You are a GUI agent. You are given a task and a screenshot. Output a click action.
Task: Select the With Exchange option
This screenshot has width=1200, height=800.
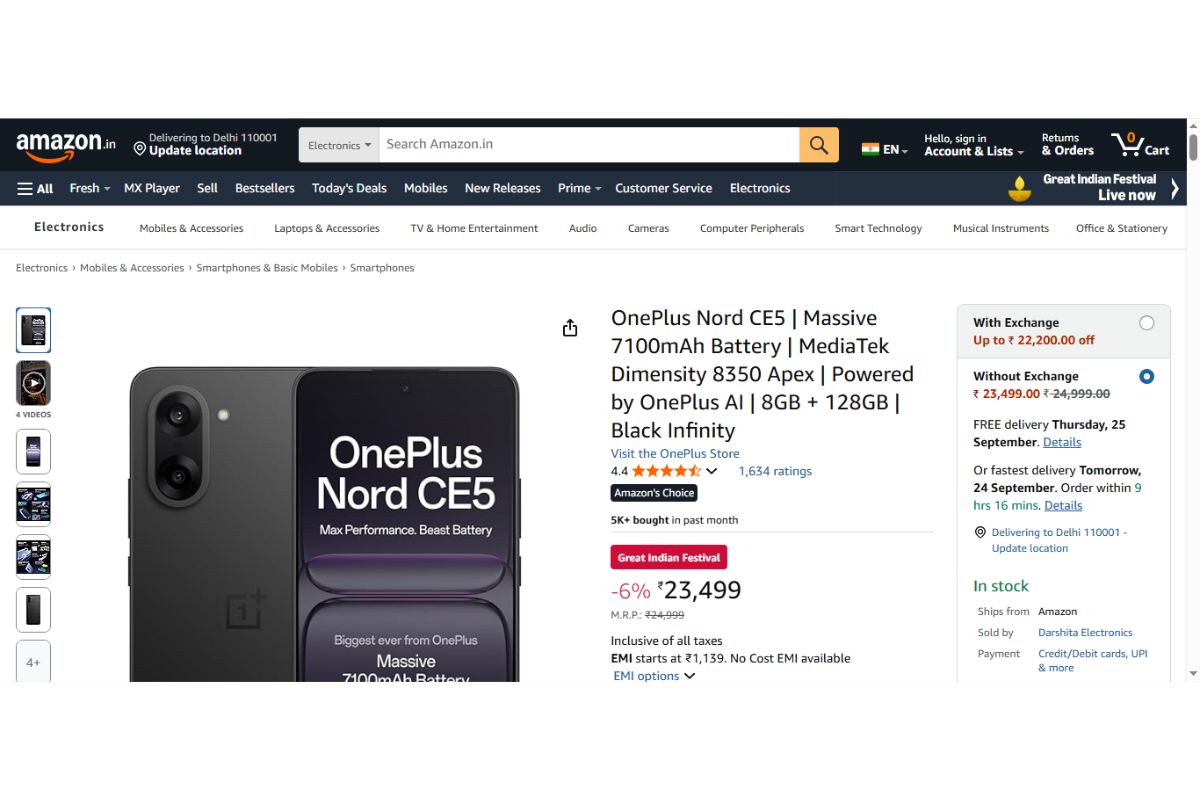tap(1147, 322)
